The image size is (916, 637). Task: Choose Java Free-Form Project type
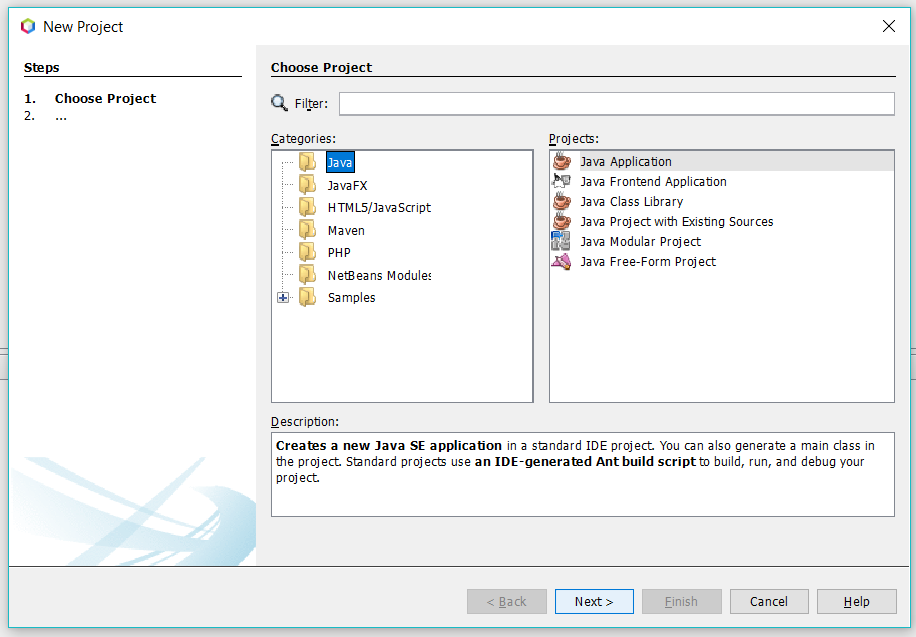[648, 261]
